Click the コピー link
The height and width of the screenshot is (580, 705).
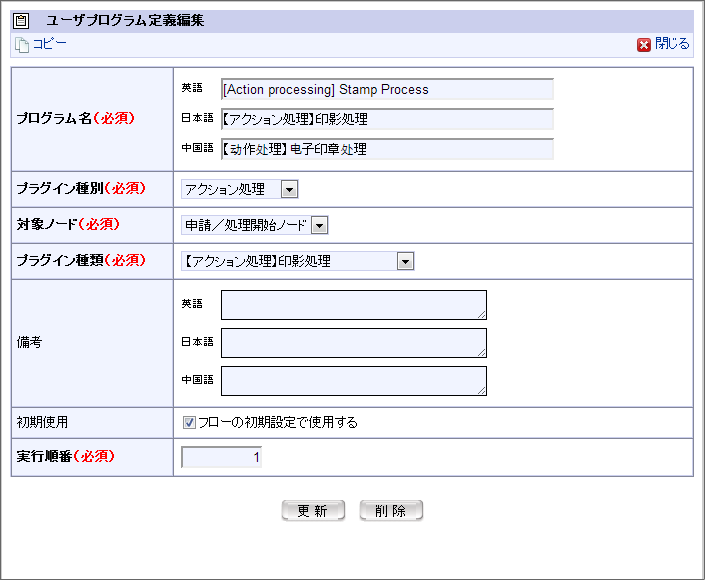(49, 44)
